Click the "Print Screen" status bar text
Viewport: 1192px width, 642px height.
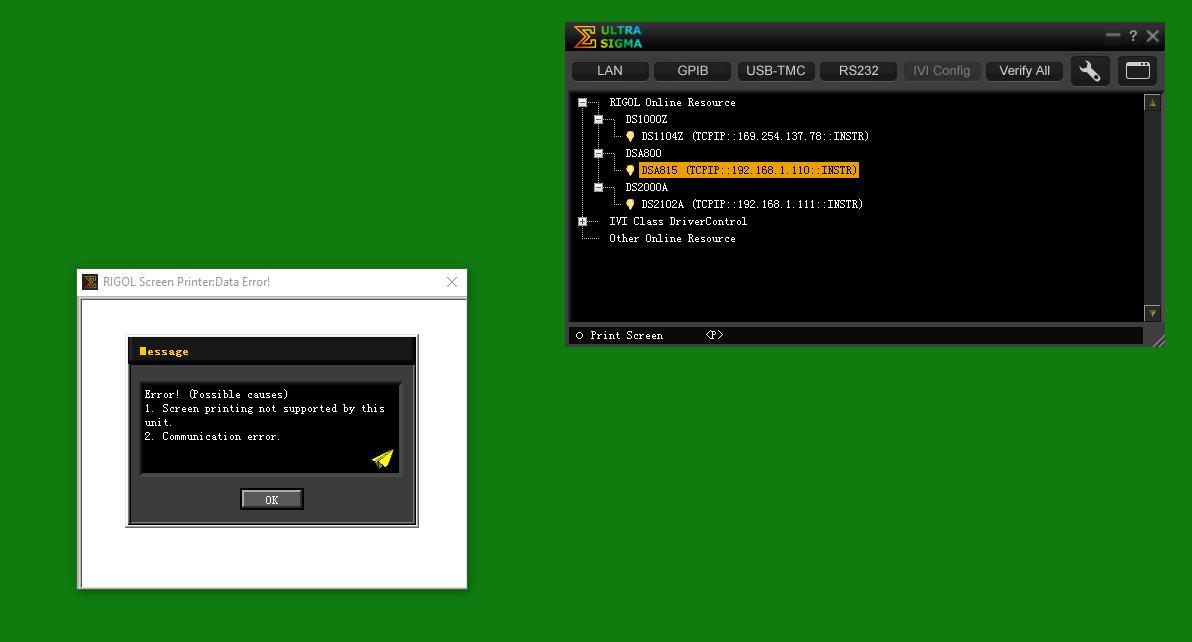626,336
